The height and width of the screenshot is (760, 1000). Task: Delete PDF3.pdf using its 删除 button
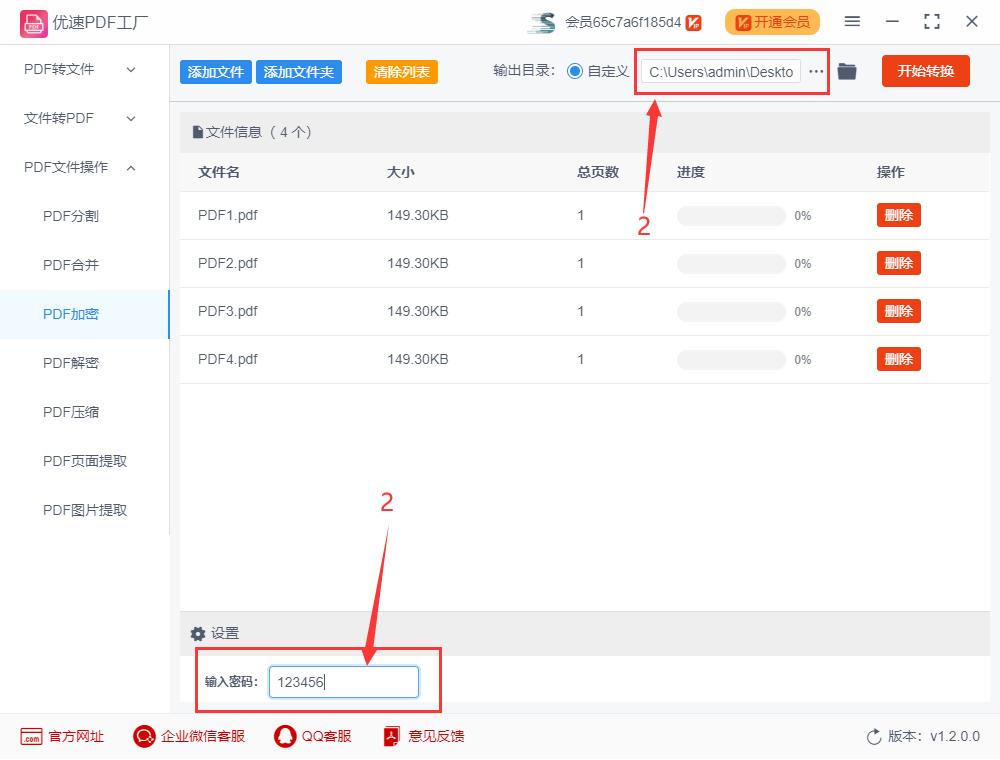(898, 310)
